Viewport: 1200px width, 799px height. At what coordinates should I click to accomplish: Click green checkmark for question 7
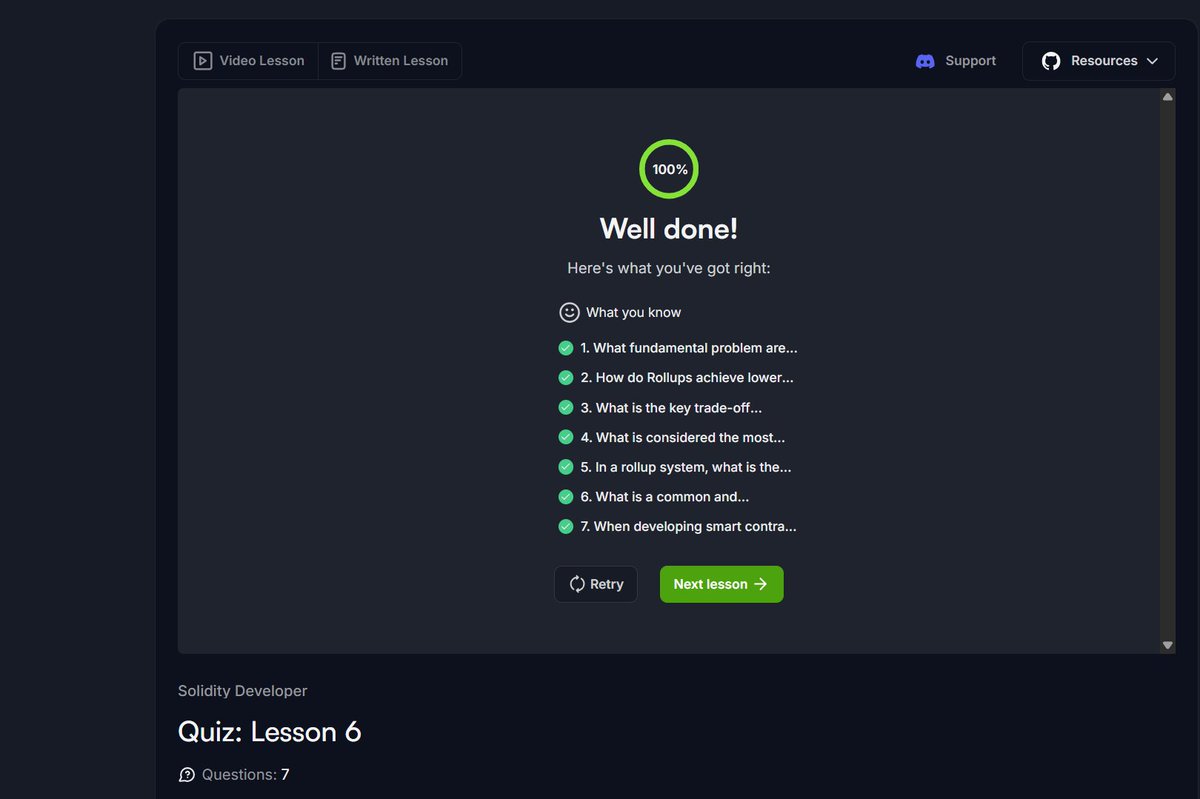click(x=566, y=526)
